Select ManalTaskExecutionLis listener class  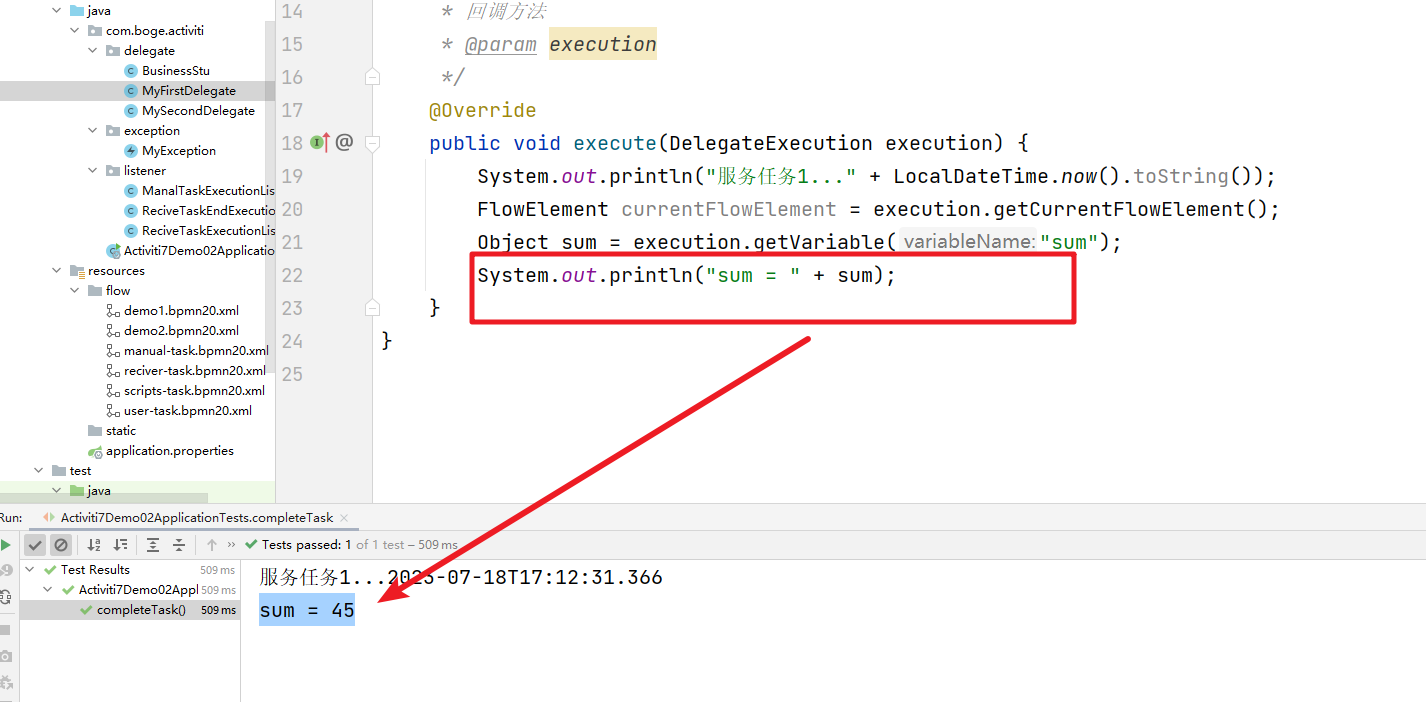(x=208, y=191)
